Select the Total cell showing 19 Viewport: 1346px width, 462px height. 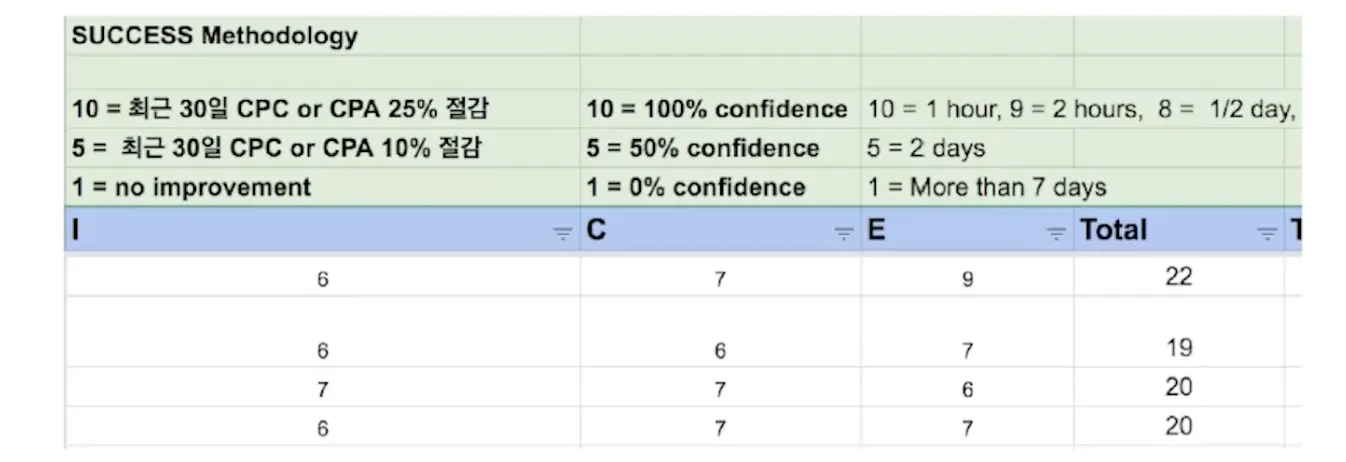tap(1178, 348)
